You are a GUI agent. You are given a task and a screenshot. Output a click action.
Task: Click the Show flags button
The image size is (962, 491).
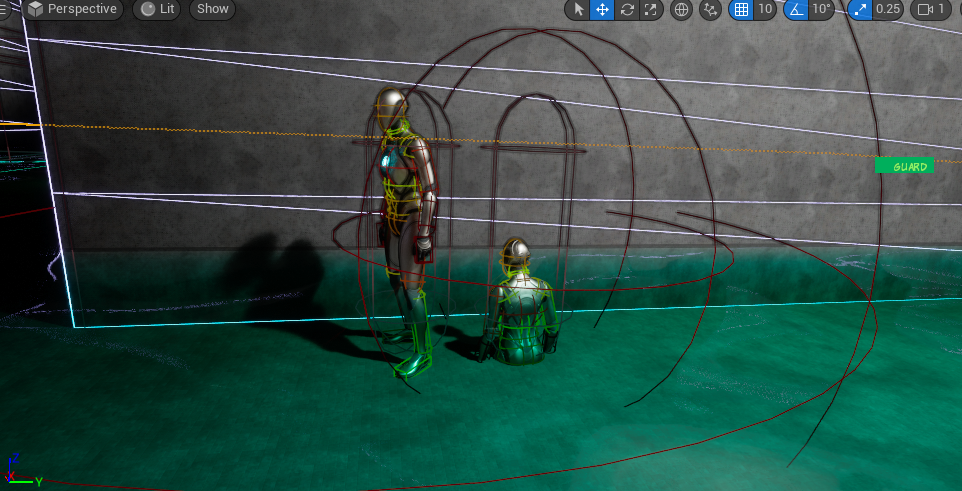212,9
